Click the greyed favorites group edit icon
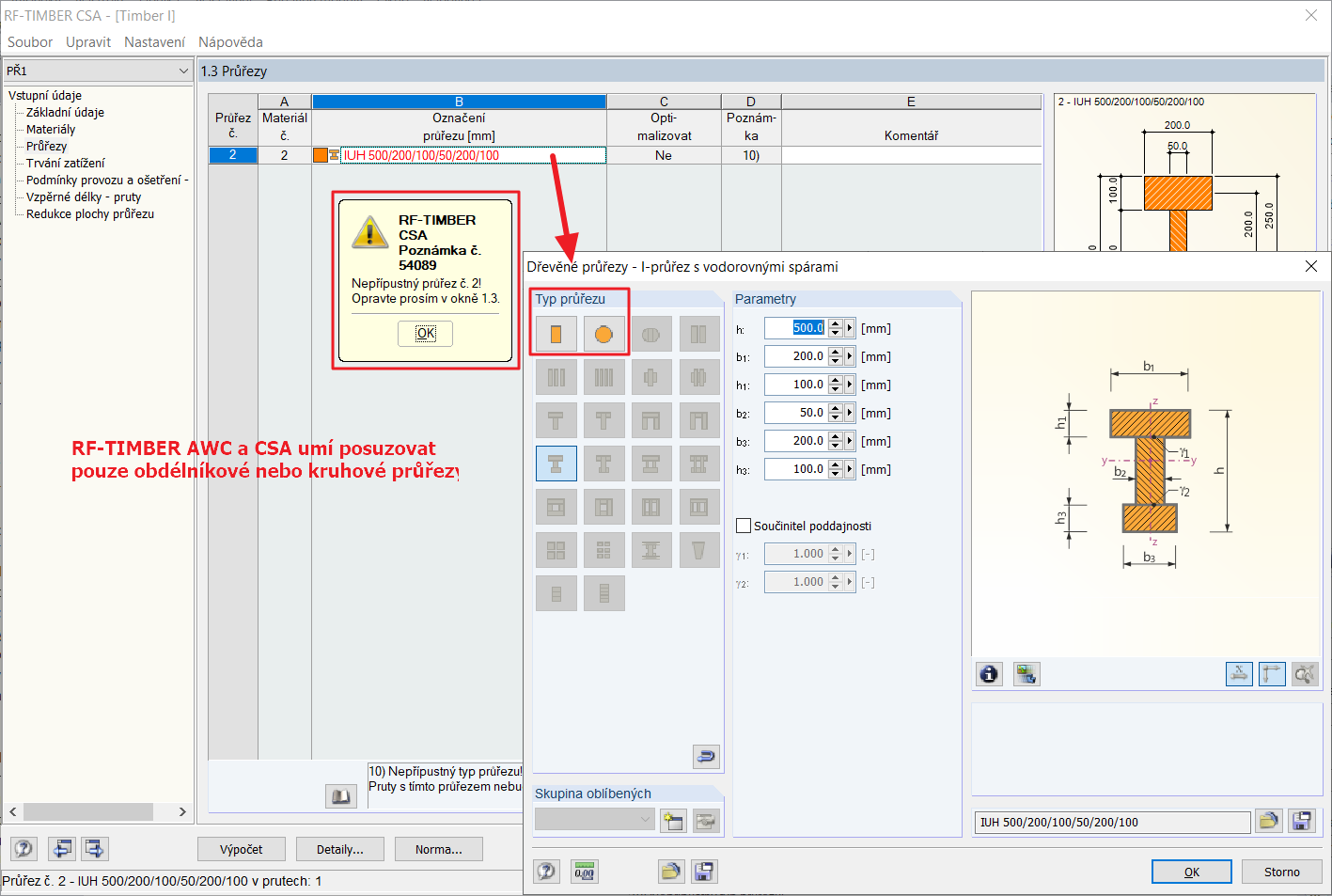Viewport: 1332px width, 896px height. coord(706,820)
